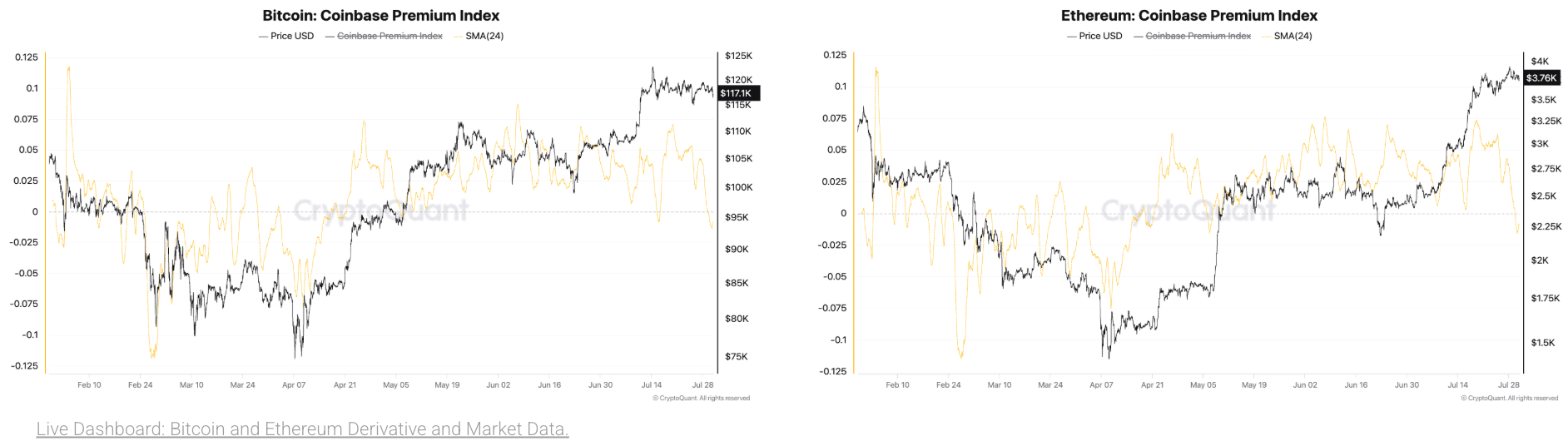Select the Bitcoin: Coinbase Premium Index title

[381, 15]
